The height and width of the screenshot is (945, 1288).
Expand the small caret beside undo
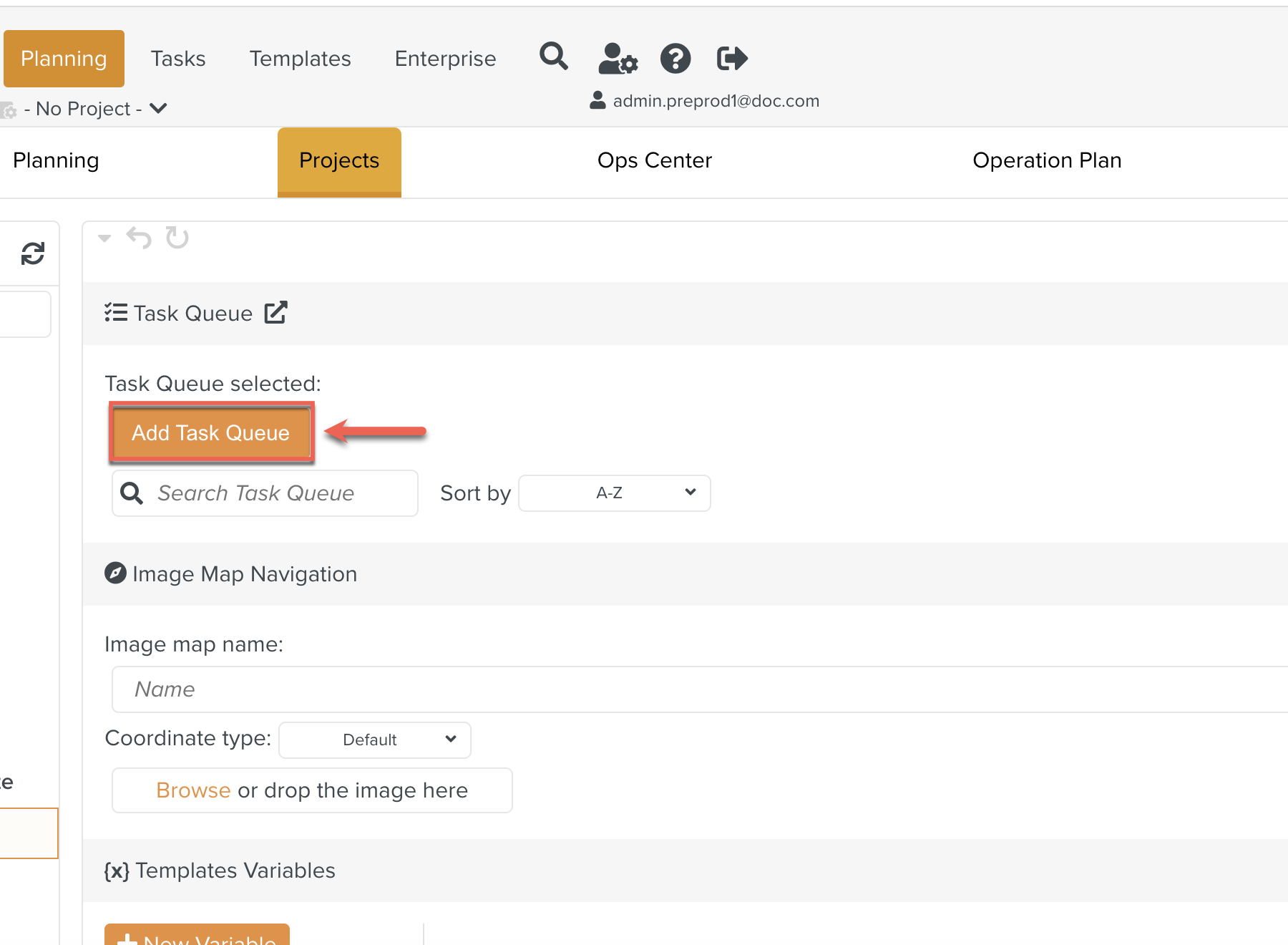point(104,238)
